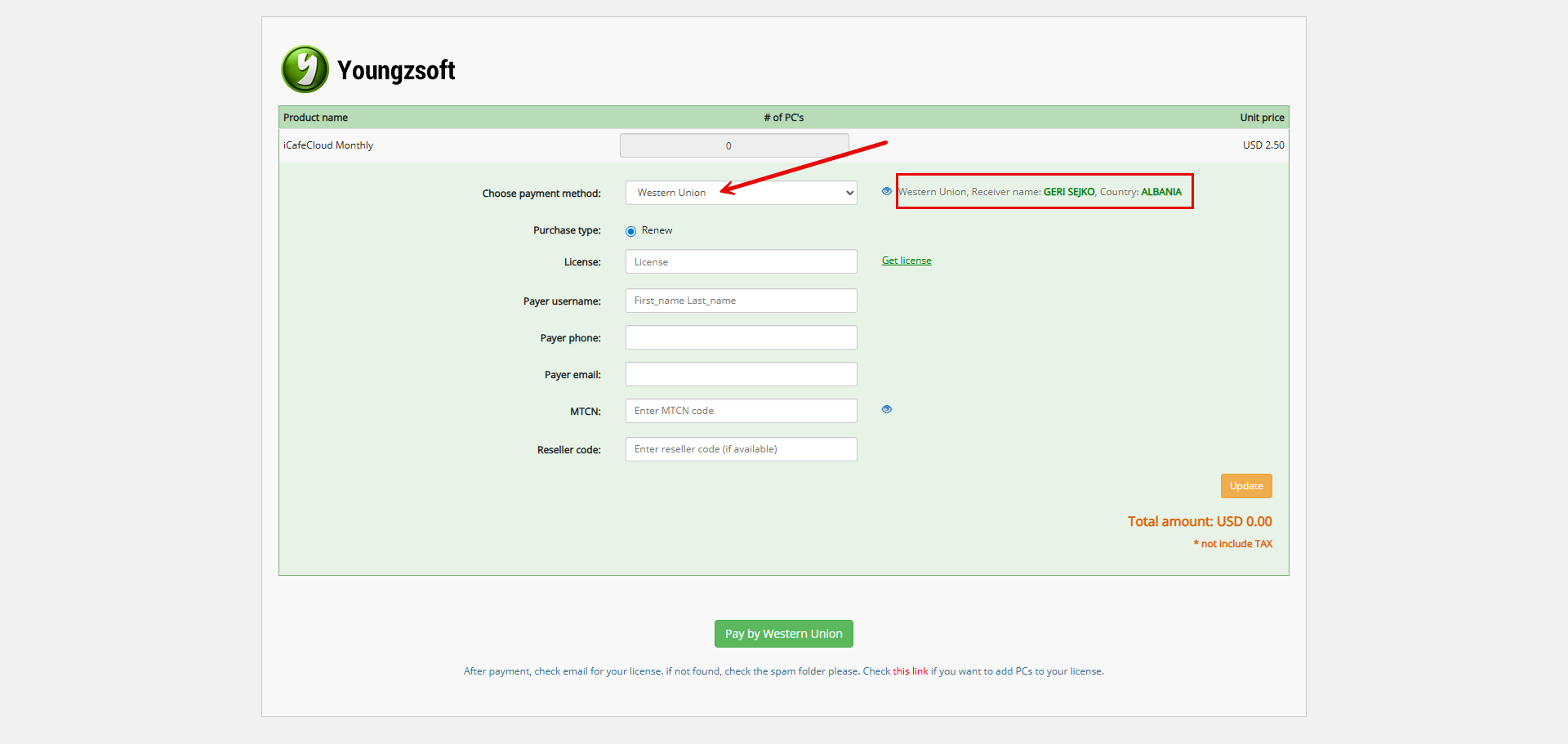Screen dimensions: 1568x744
Task: Focus the License input field
Action: click(x=741, y=262)
